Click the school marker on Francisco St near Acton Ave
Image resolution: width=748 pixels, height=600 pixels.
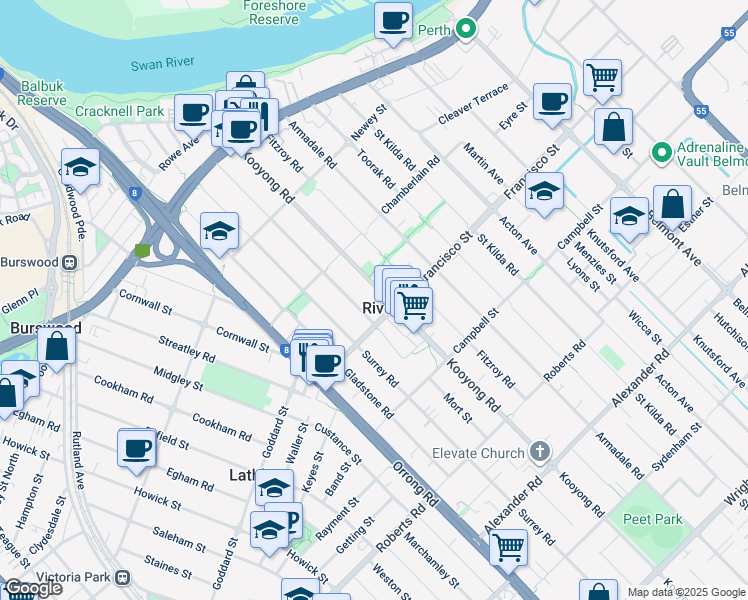tap(544, 193)
